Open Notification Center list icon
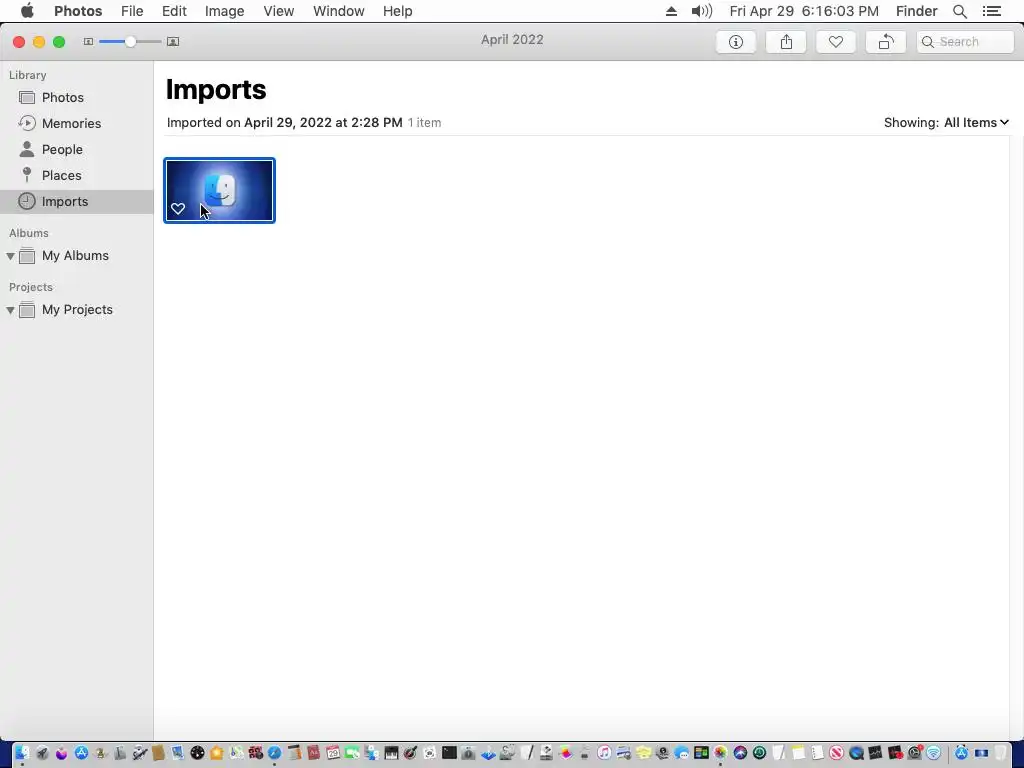This screenshot has height=768, width=1024. 992,11
